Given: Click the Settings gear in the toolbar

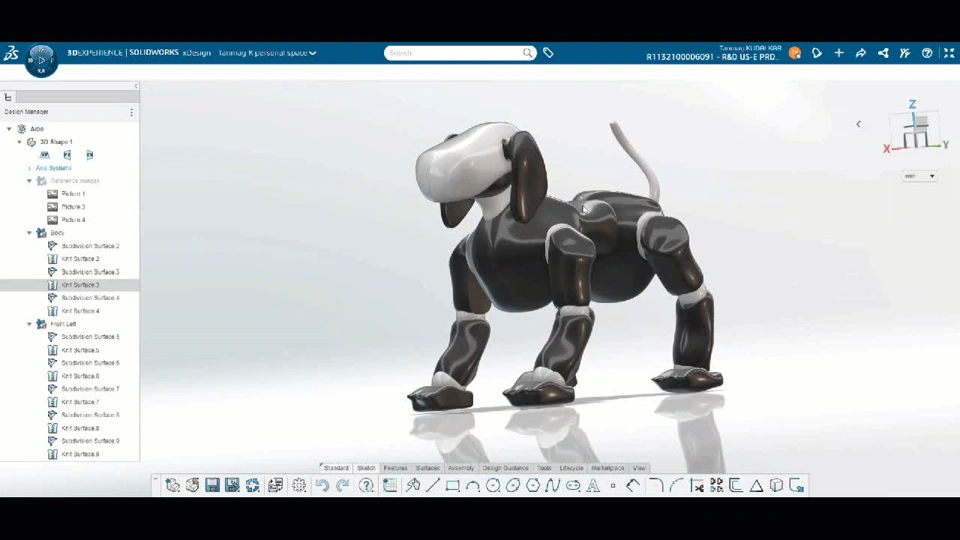Looking at the screenshot, I should (x=299, y=486).
